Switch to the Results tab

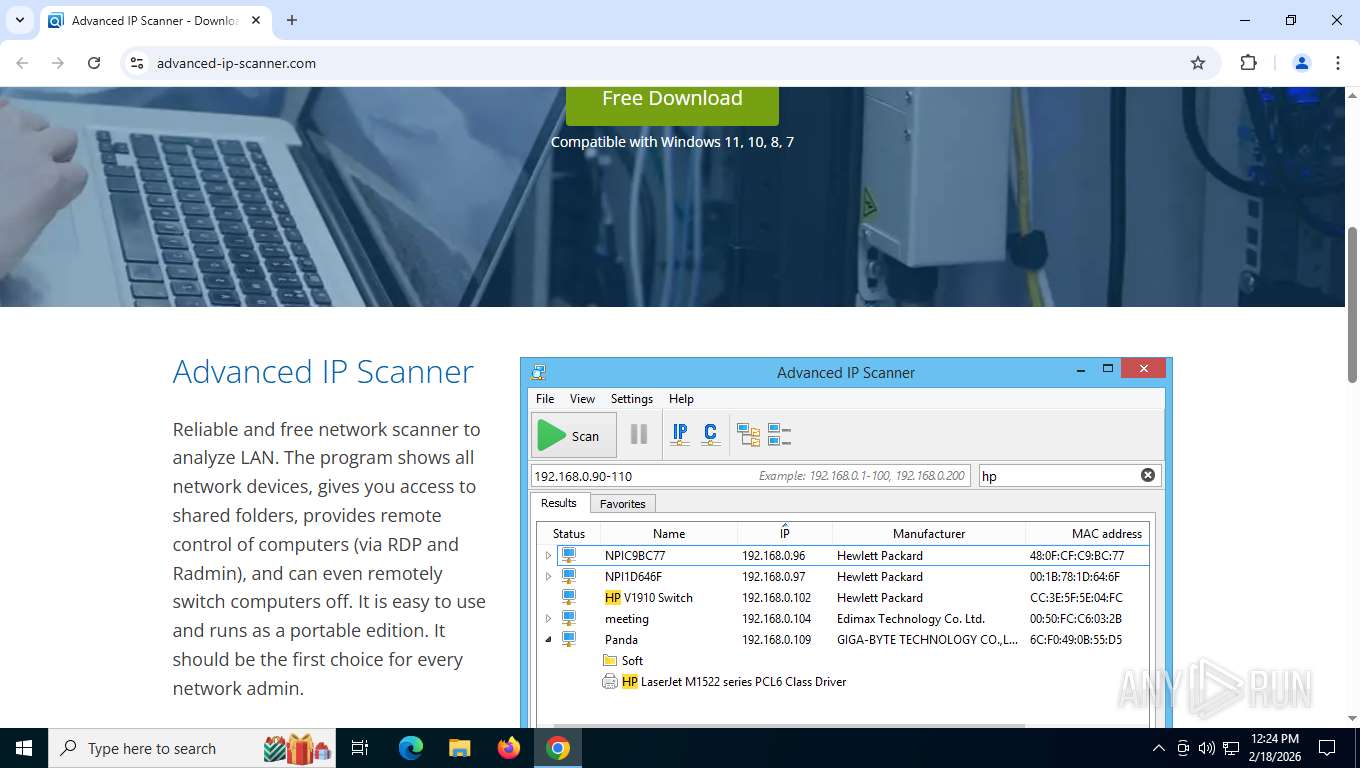pos(559,503)
